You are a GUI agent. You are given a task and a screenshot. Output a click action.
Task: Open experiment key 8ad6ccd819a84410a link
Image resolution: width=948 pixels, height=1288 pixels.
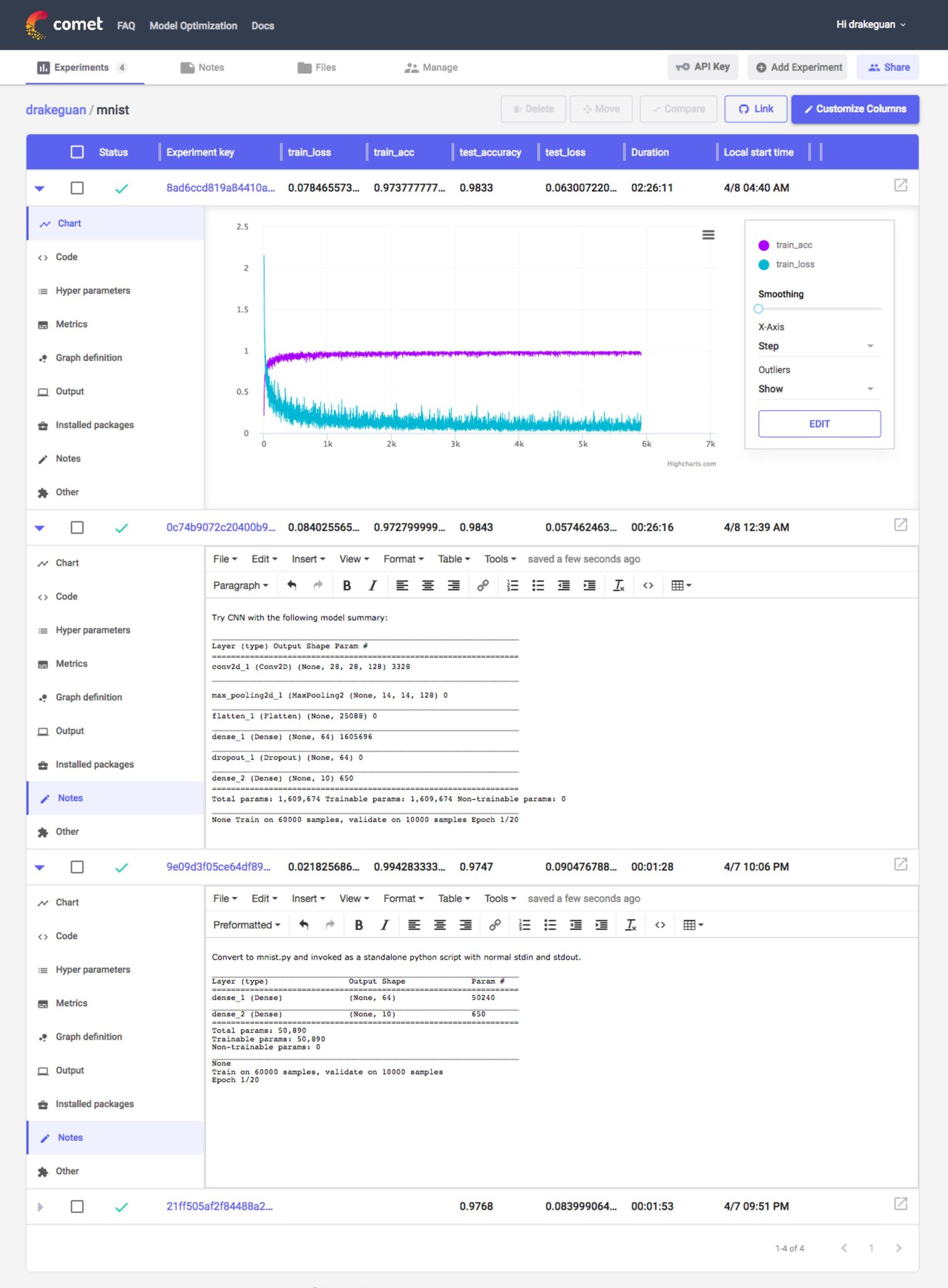tap(220, 188)
